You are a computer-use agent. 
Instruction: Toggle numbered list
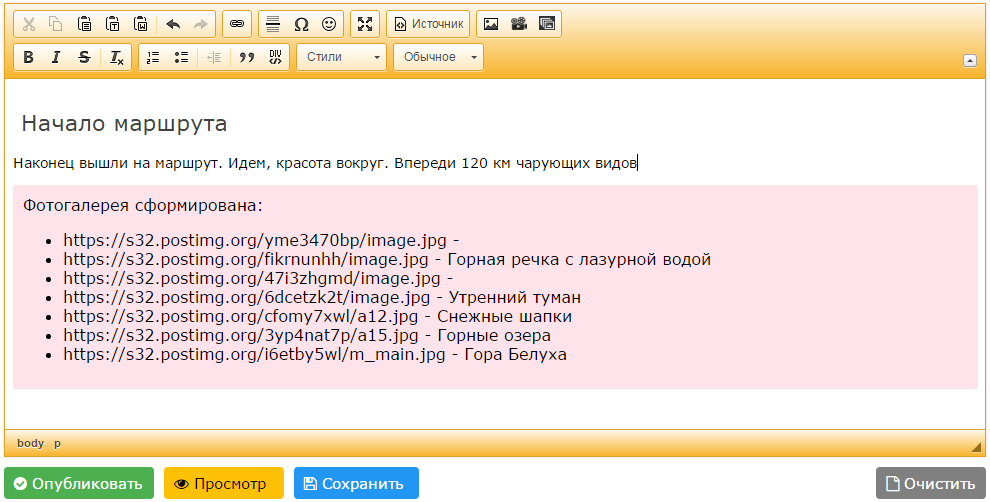click(x=153, y=57)
